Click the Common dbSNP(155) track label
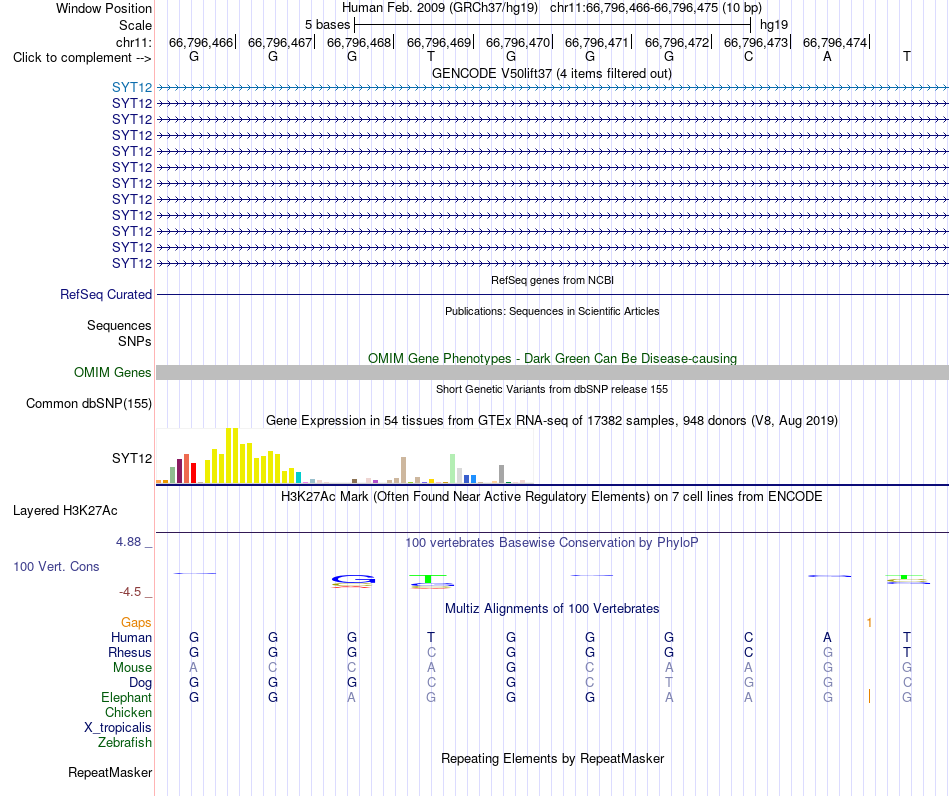Screen dimensions: 950x796 [88, 403]
